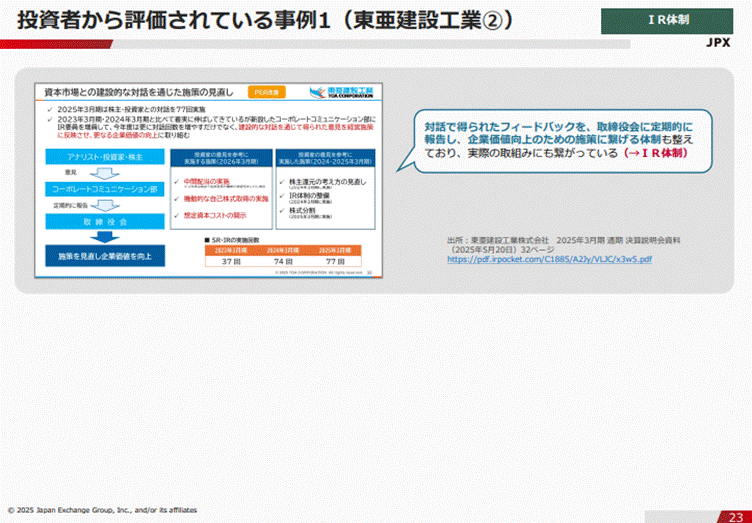The image size is (752, 523).
Task: Click the TOA Corporation logo
Action: click(347, 90)
